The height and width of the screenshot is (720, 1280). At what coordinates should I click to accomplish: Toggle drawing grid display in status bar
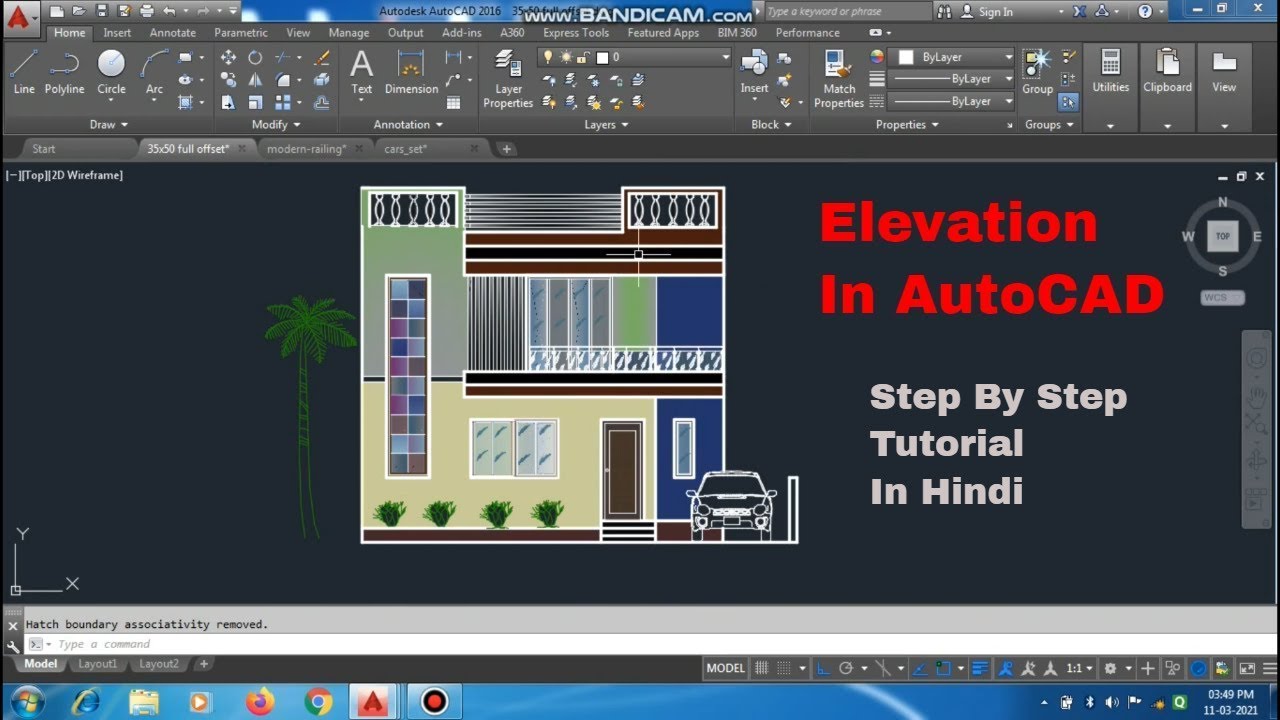coord(762,668)
